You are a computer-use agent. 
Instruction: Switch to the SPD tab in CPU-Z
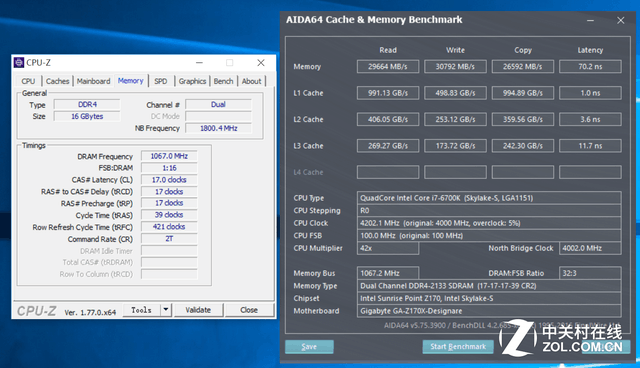[161, 81]
